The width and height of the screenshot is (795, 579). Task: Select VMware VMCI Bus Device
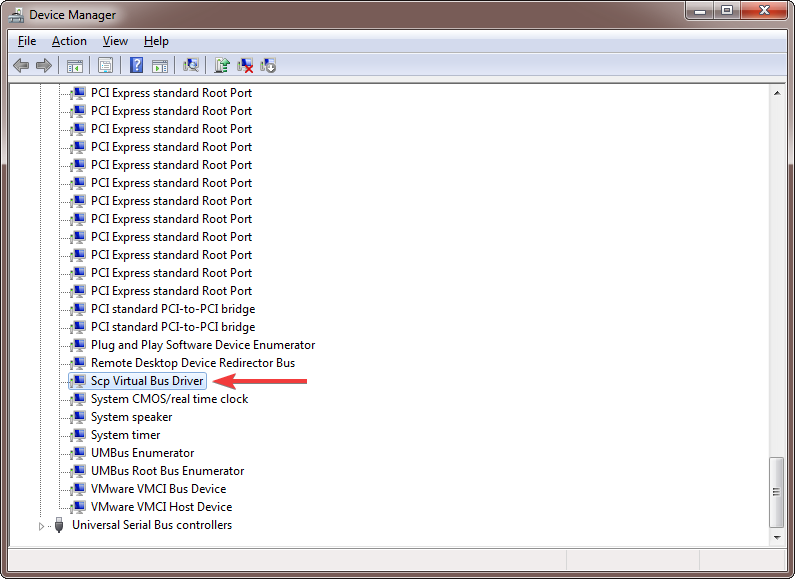[x=158, y=489]
